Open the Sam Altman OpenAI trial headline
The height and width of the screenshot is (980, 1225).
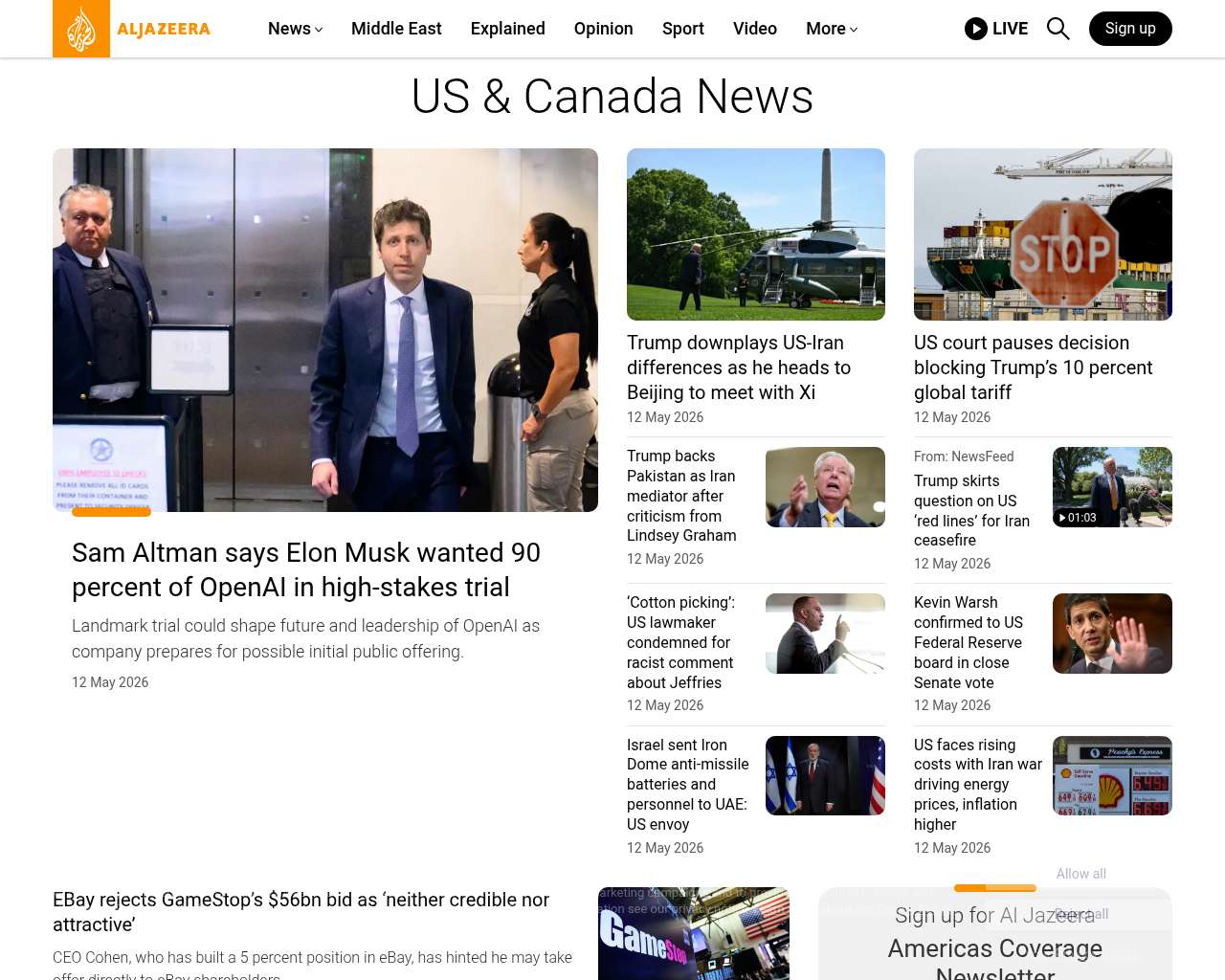(306, 569)
